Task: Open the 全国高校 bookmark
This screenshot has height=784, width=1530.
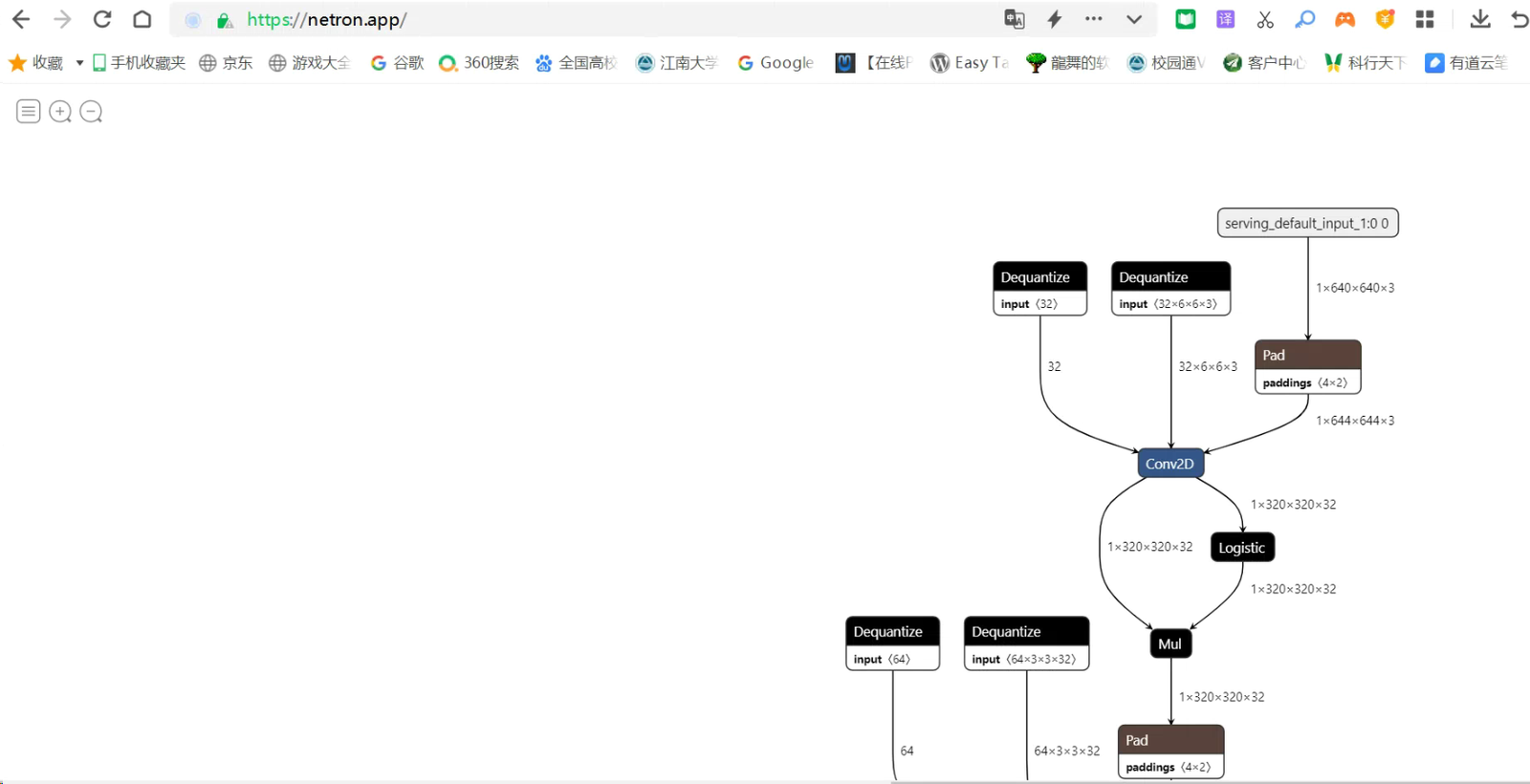Action: (x=577, y=63)
